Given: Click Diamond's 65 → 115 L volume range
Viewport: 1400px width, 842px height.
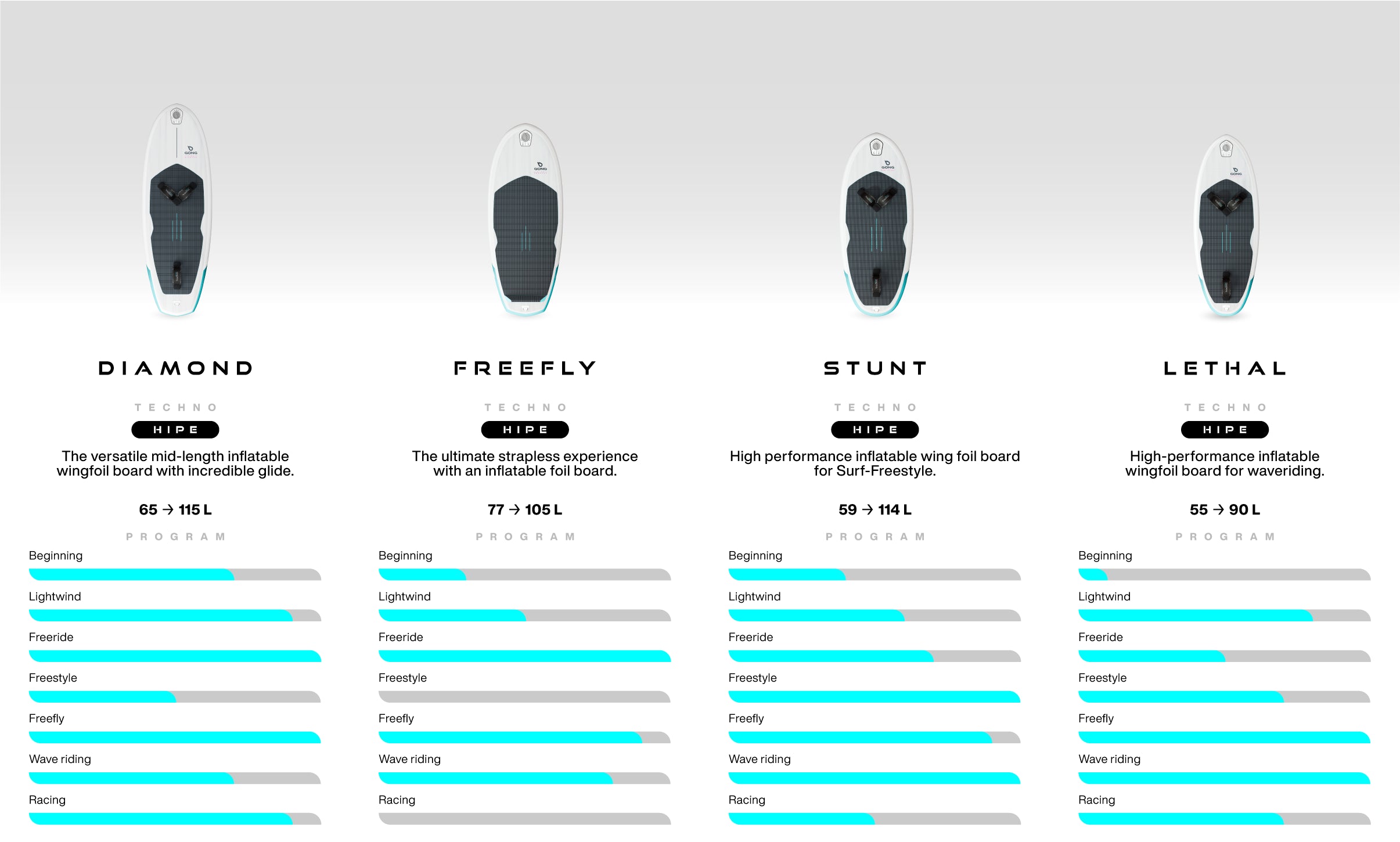Looking at the screenshot, I should pos(175,510).
